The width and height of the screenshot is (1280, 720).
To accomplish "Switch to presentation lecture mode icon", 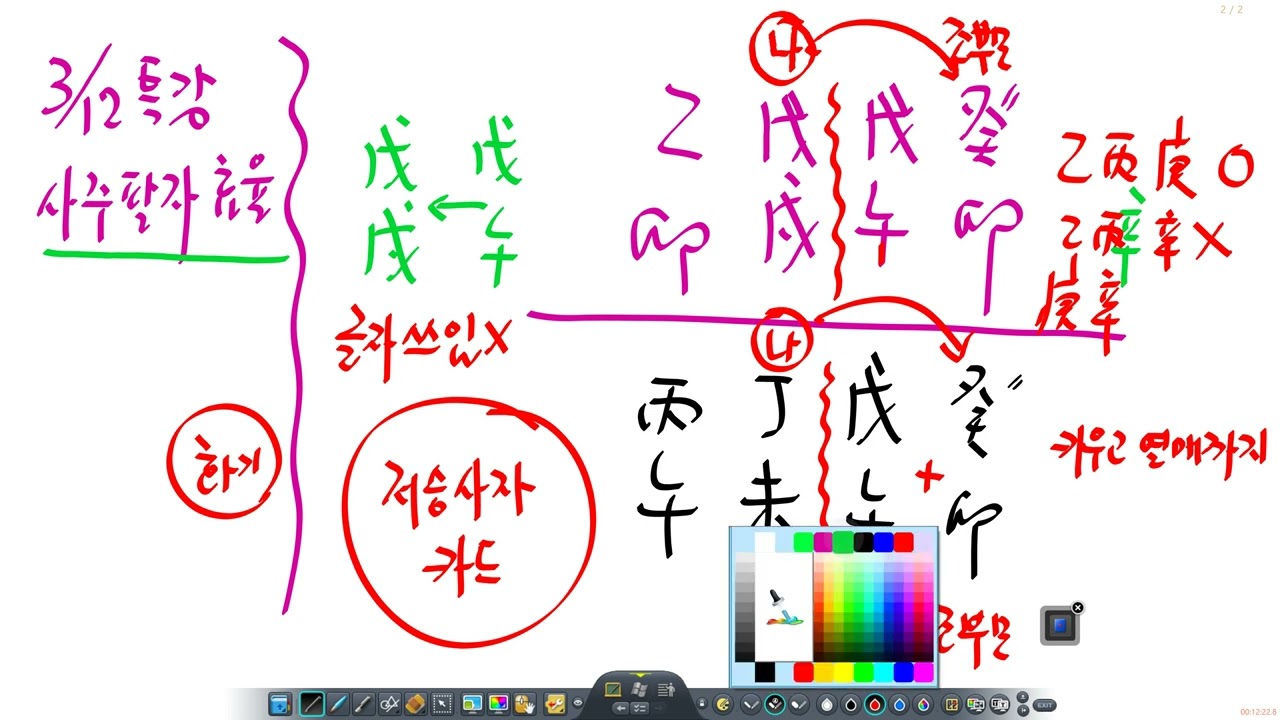I will click(x=666, y=690).
